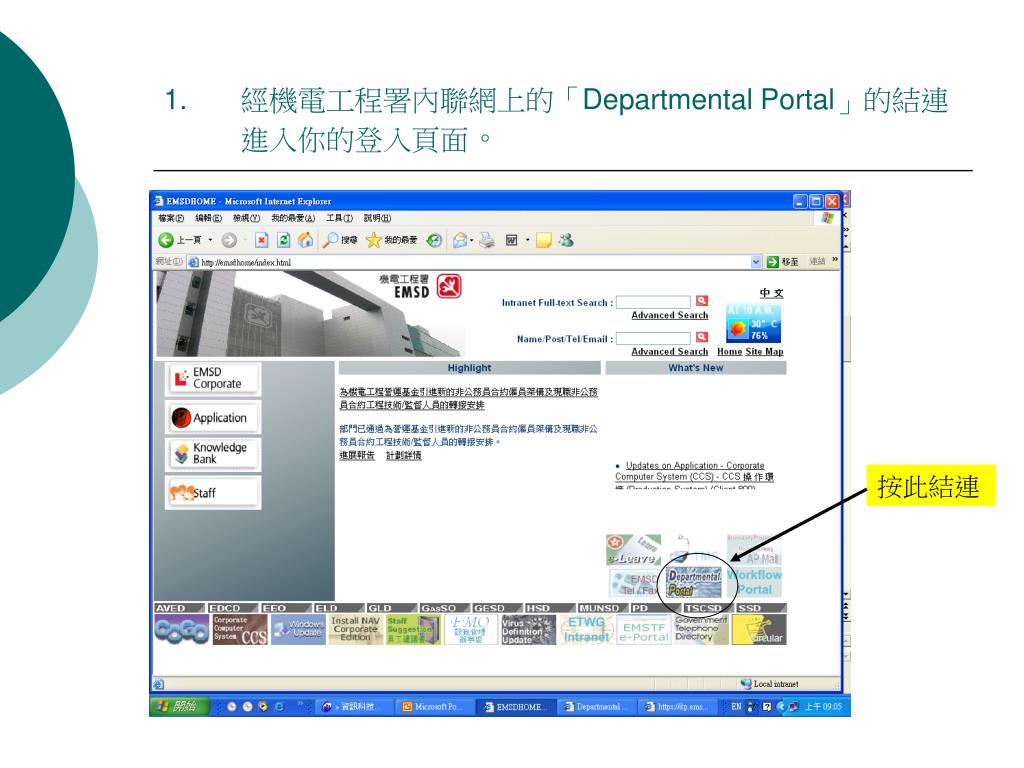
Task: Open the 檢視(V) View menu
Action: 246,218
